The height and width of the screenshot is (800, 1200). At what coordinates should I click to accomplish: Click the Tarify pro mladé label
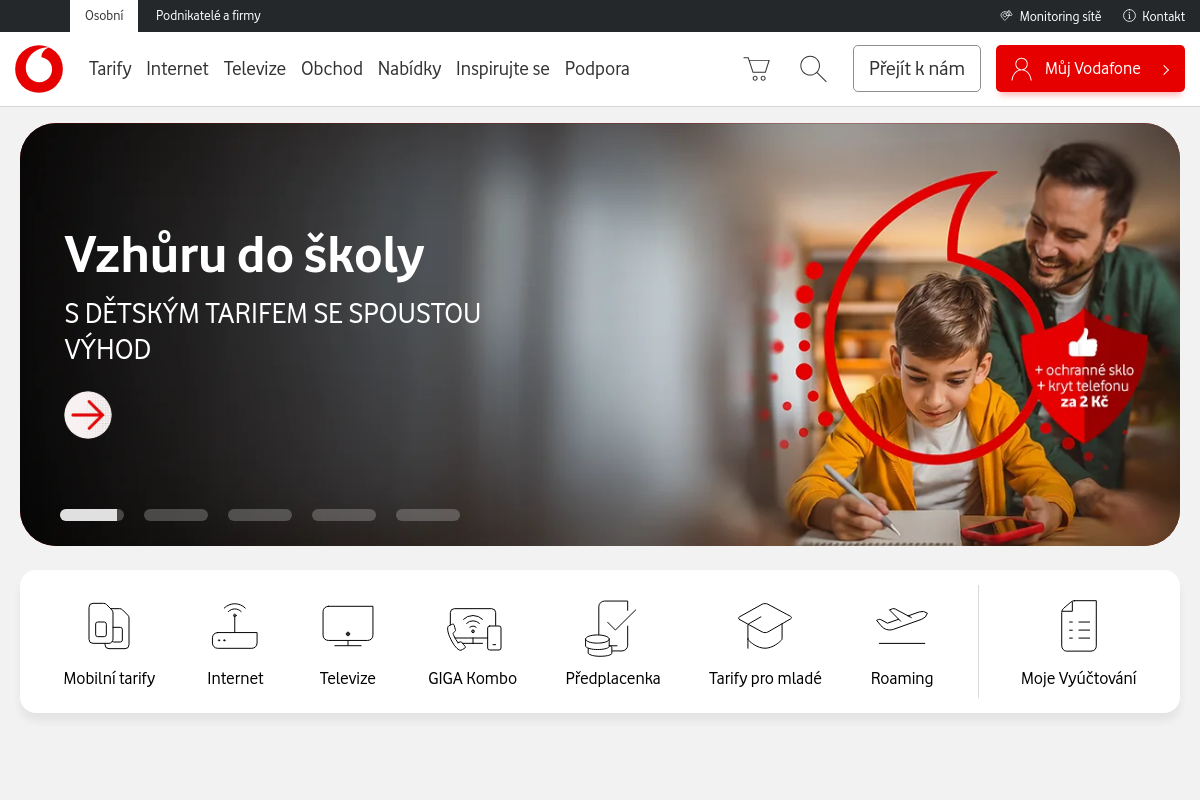765,678
